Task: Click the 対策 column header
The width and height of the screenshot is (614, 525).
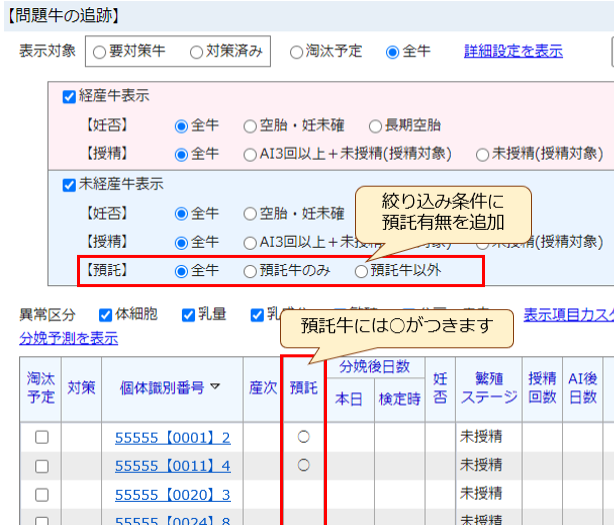Action: click(x=81, y=388)
